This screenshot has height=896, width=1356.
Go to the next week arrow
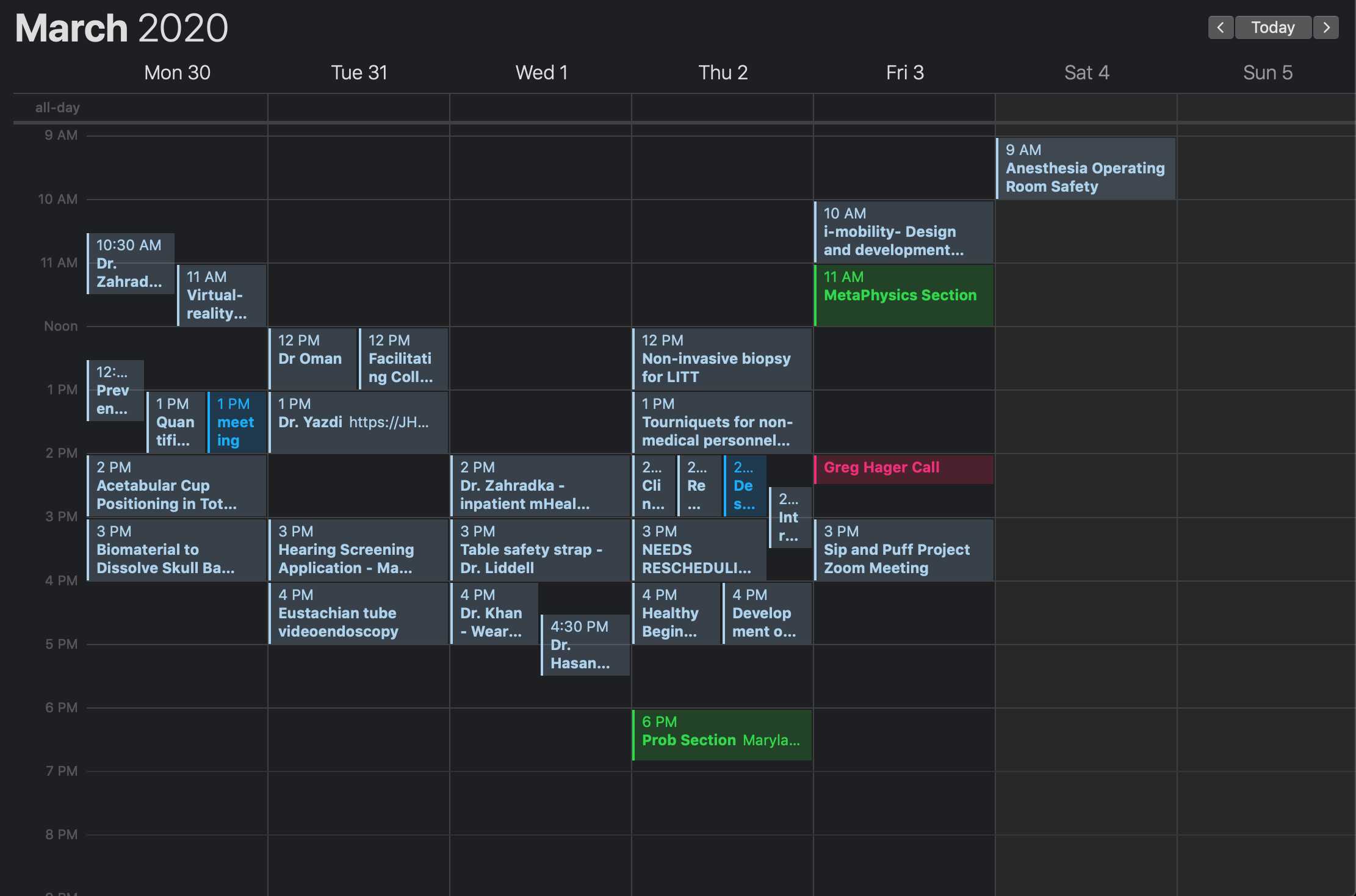tap(1326, 27)
